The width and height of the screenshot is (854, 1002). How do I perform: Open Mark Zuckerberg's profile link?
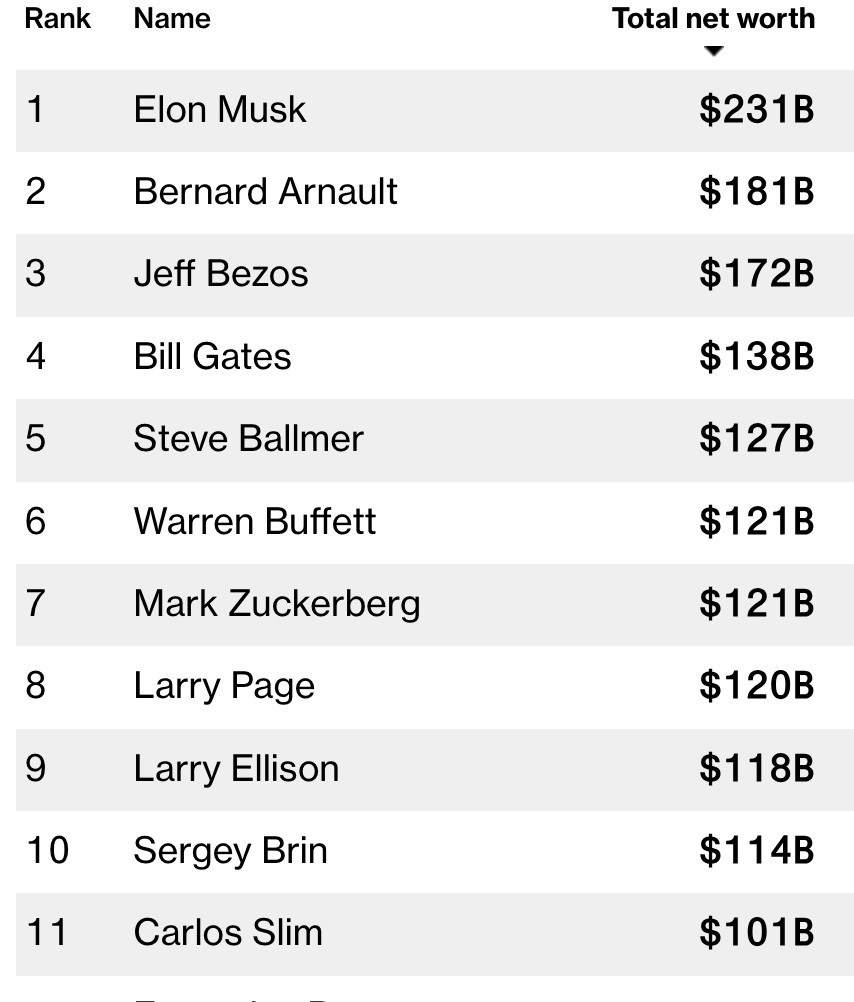coord(276,603)
